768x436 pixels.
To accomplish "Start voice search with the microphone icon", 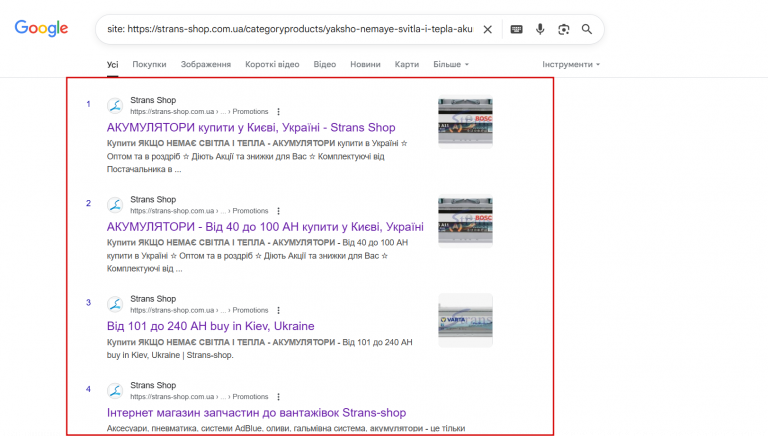I will (540, 29).
